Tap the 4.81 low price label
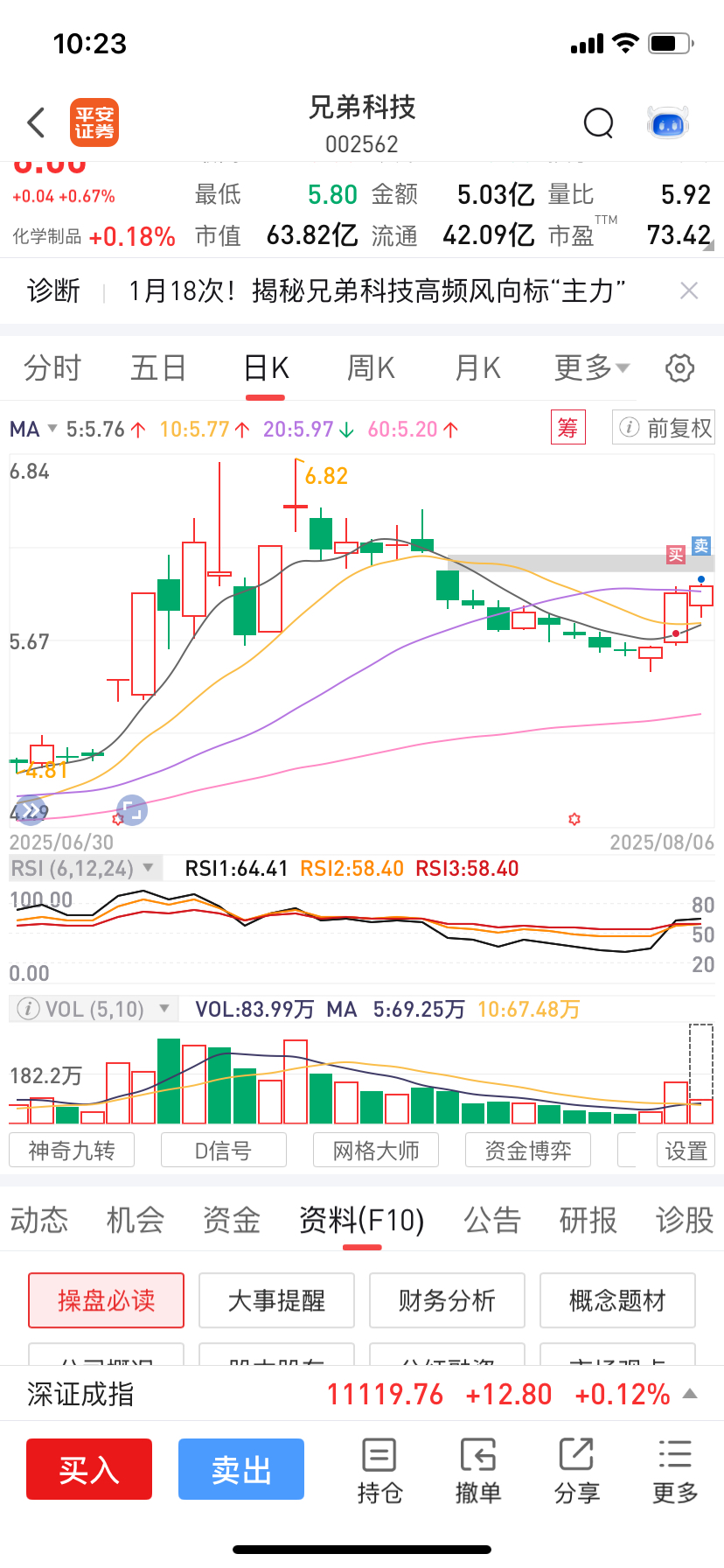Viewport: 724px width, 1568px height. [x=46, y=770]
